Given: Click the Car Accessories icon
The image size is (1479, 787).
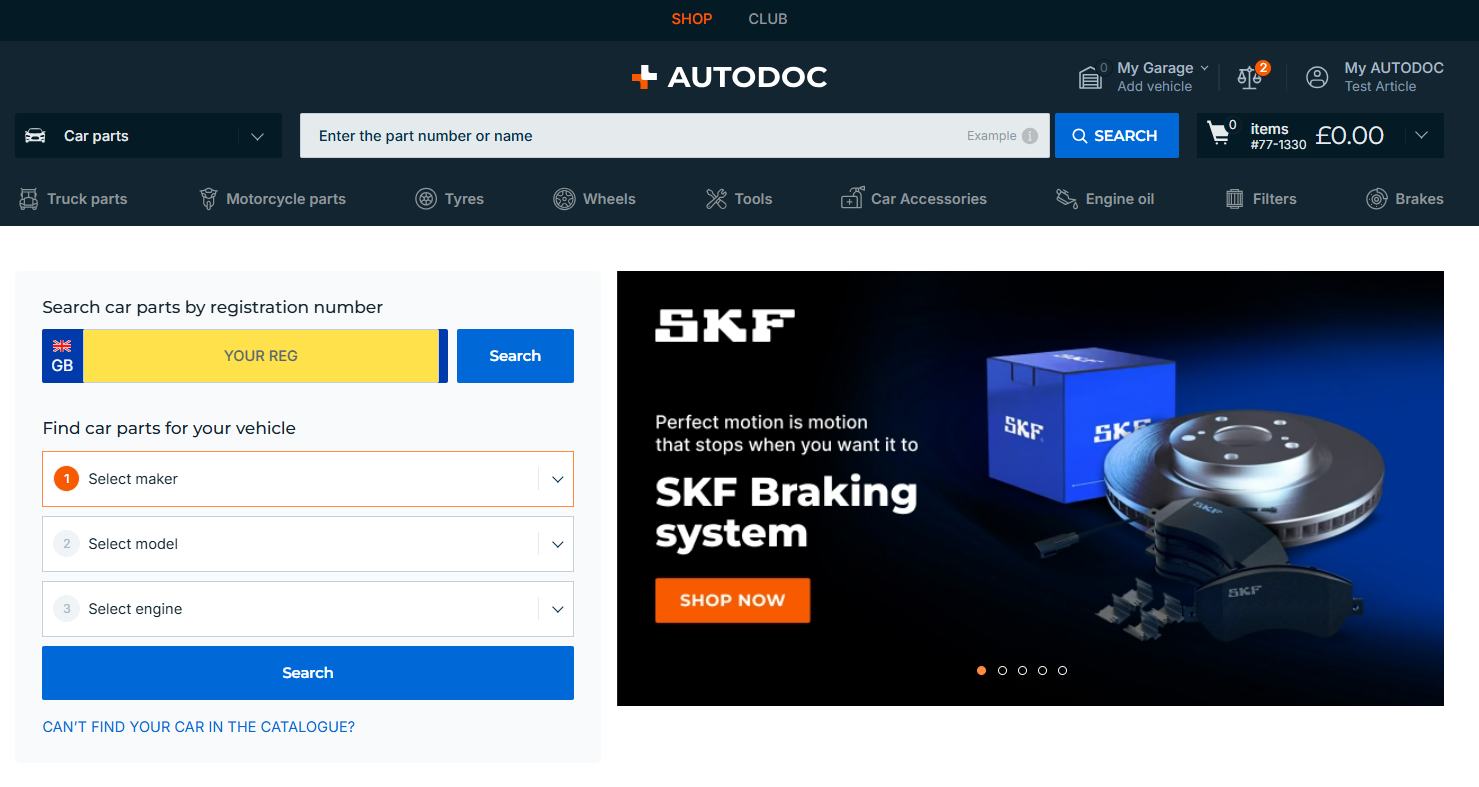Looking at the screenshot, I should (852, 199).
